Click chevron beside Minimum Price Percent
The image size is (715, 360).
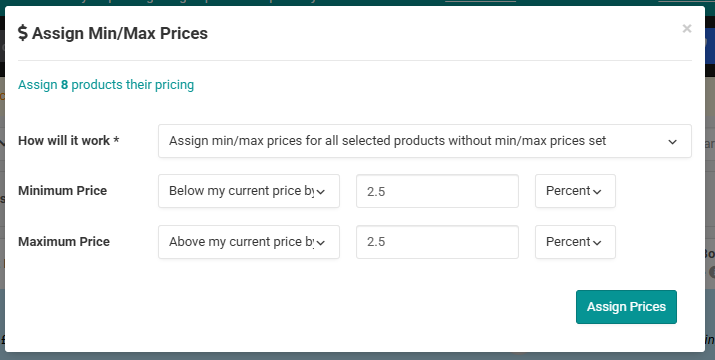[x=596, y=192]
